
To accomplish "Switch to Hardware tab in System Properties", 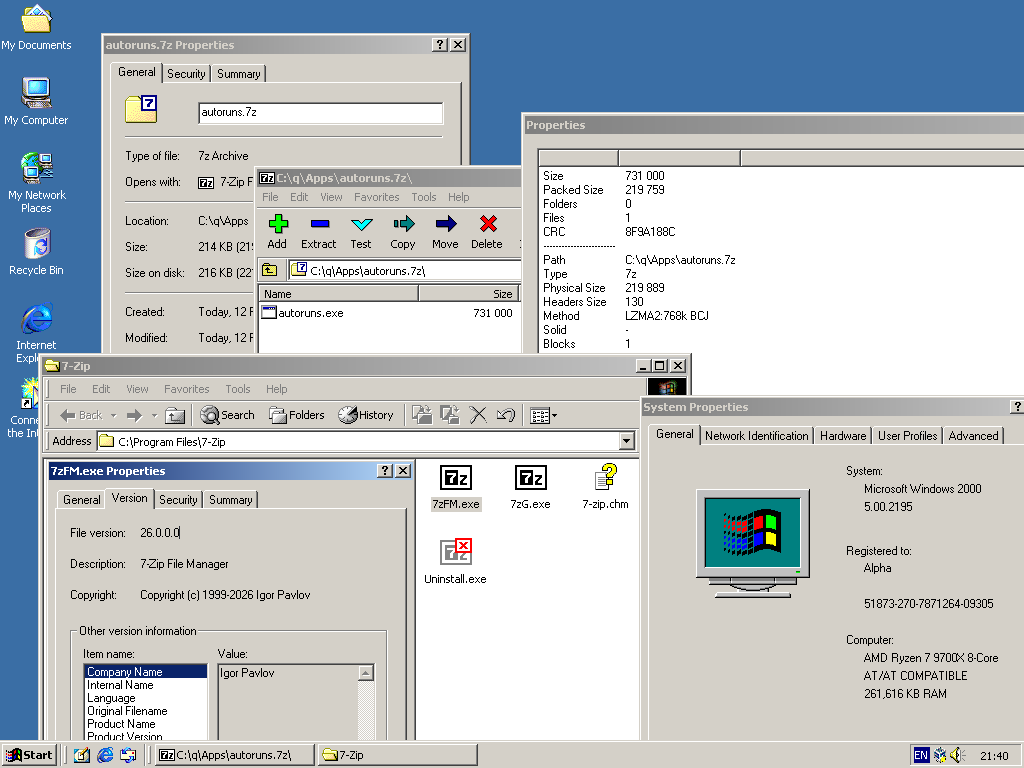I will coord(843,436).
